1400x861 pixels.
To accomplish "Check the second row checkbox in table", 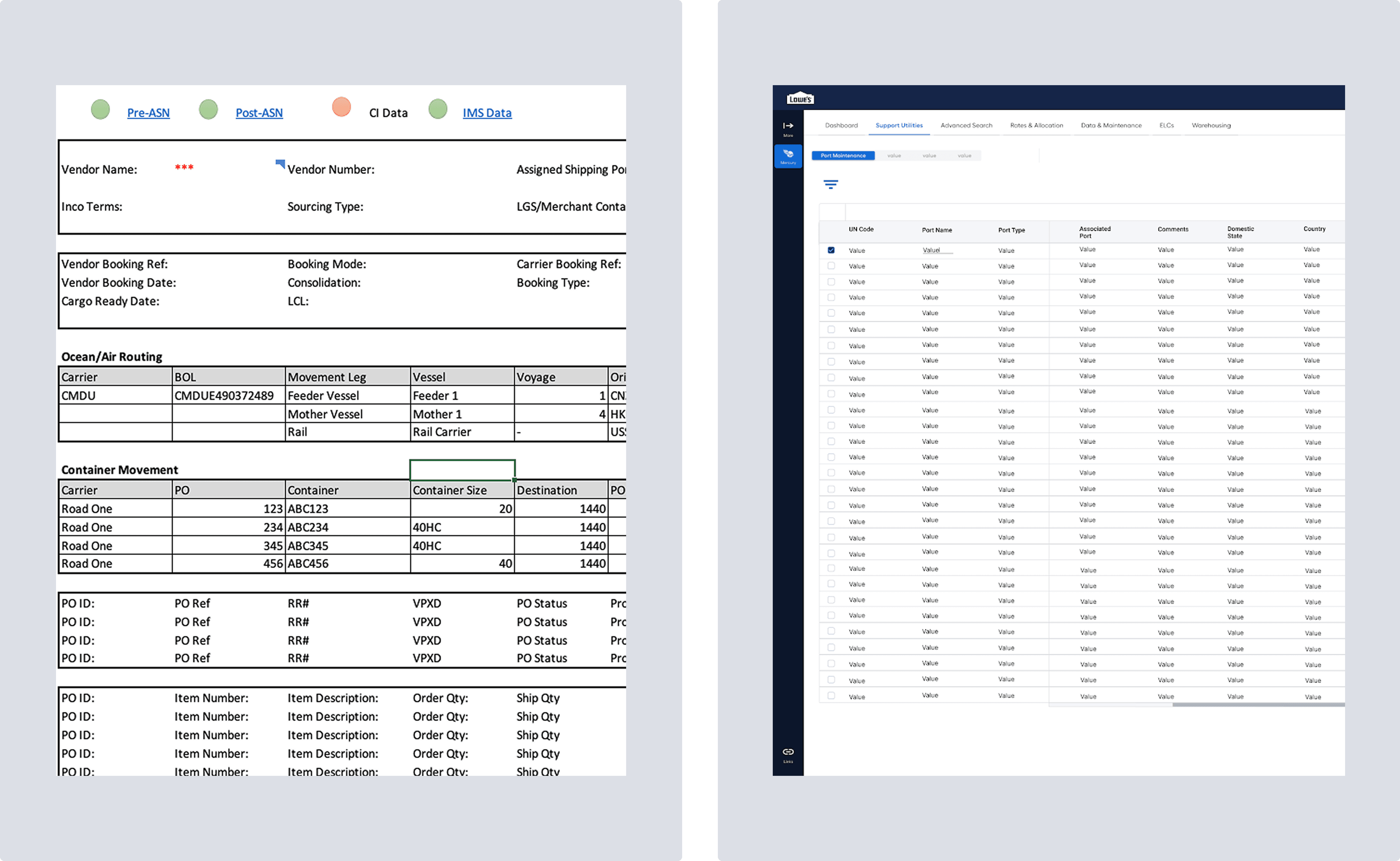I will 831,266.
